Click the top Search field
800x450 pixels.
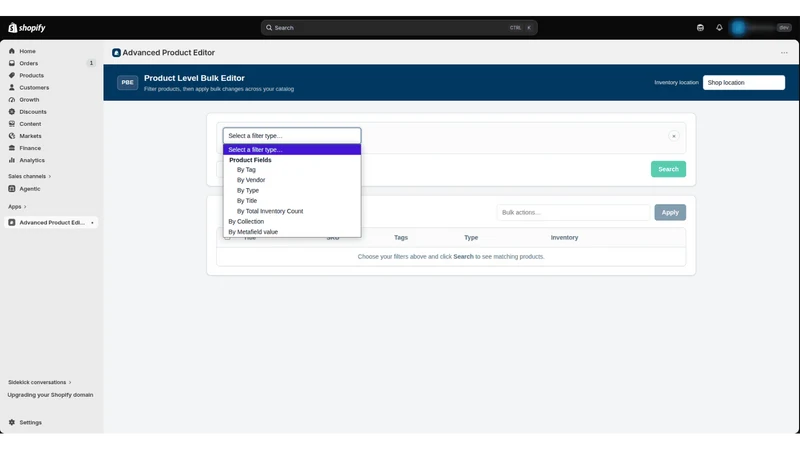pos(399,28)
